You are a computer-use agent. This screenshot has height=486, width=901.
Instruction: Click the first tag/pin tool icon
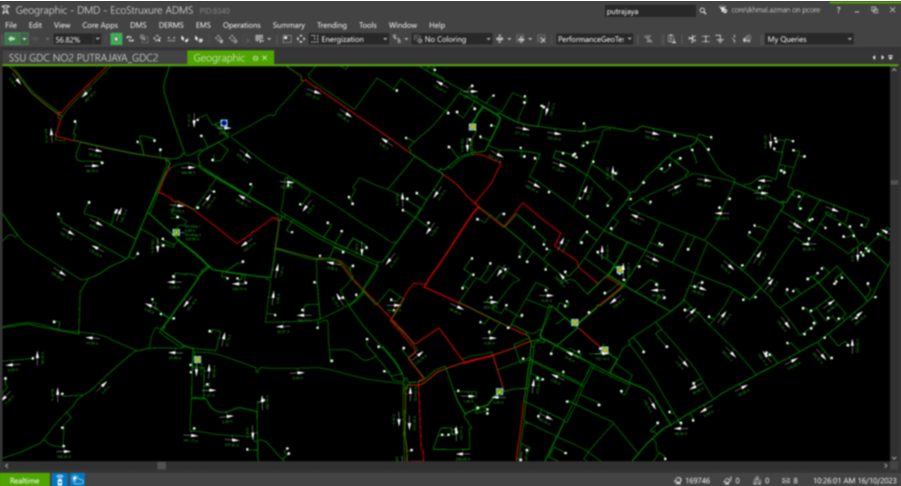tap(219, 39)
